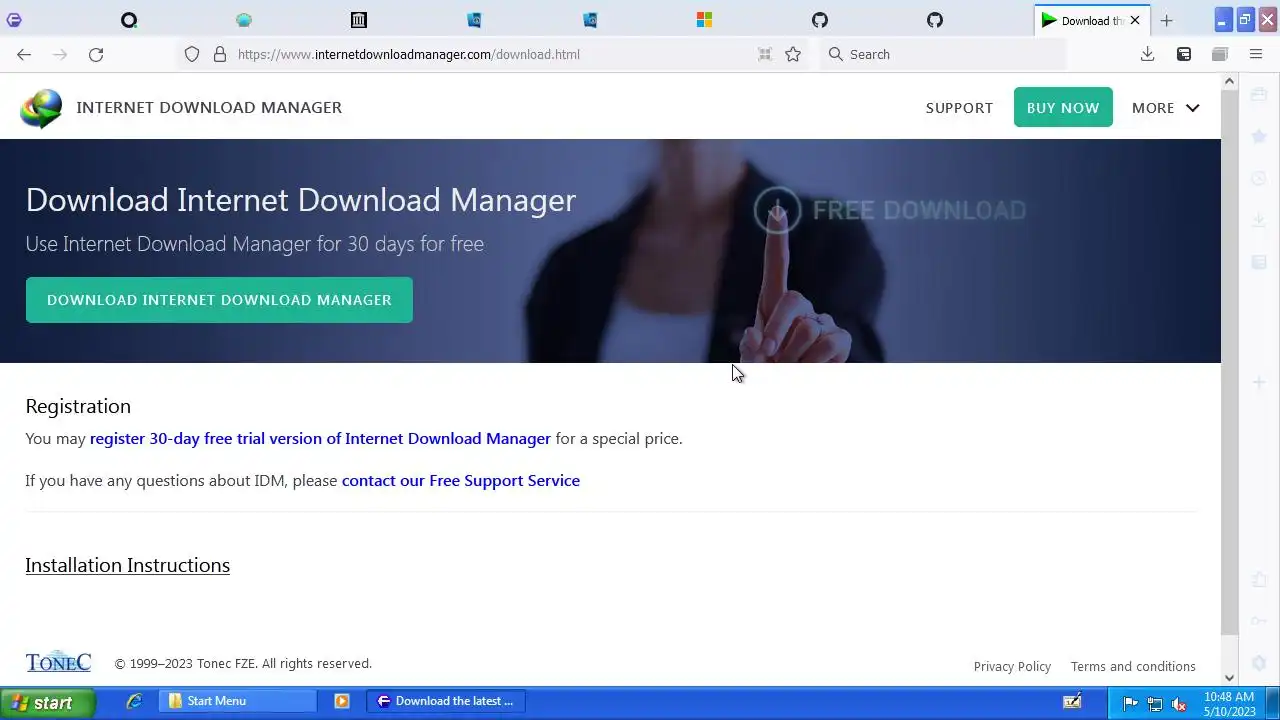Image resolution: width=1280 pixels, height=720 pixels.
Task: Click the sidebar bookmarks star icon
Action: pos(1259,136)
